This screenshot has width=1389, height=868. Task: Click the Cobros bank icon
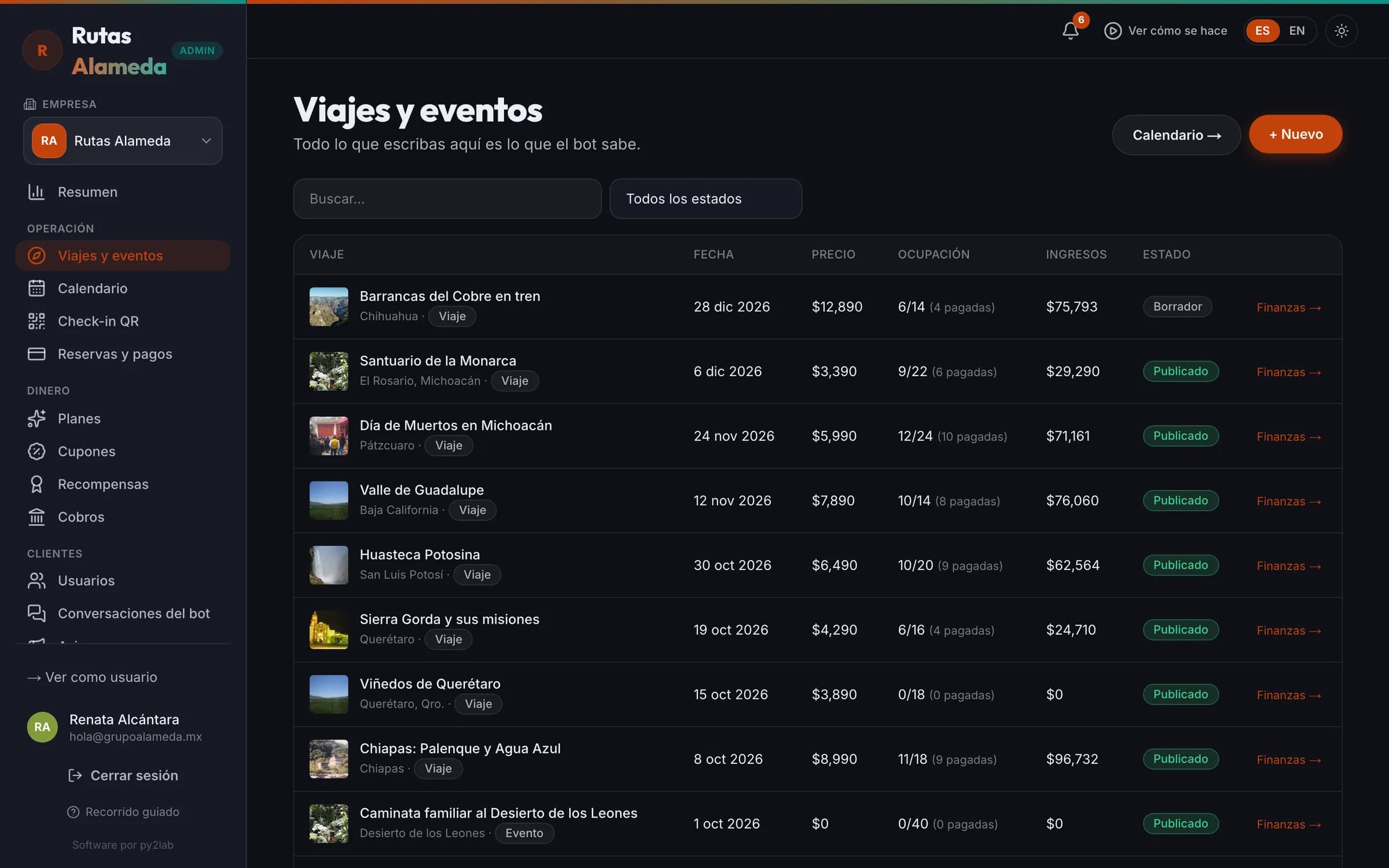pyautogui.click(x=36, y=517)
